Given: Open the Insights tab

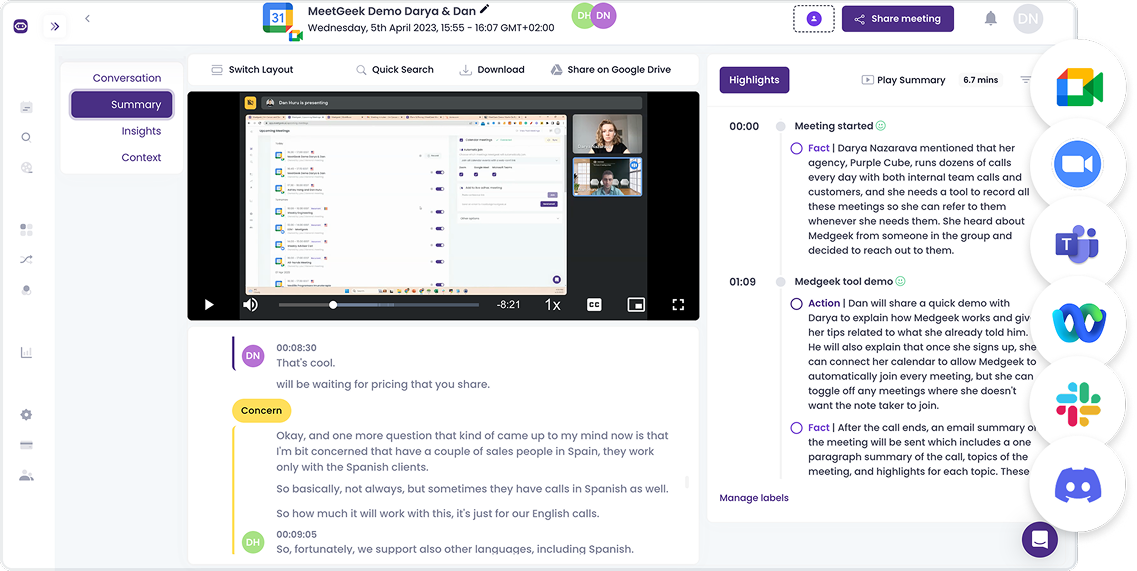Looking at the screenshot, I should pyautogui.click(x=141, y=131).
